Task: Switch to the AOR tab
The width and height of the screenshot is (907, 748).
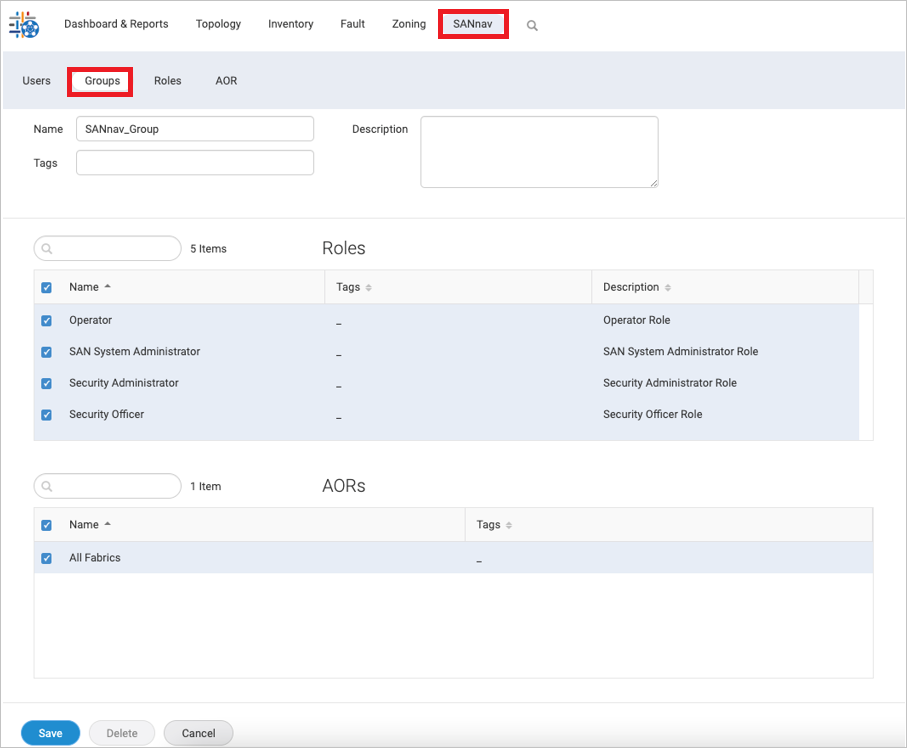Action: (x=226, y=80)
